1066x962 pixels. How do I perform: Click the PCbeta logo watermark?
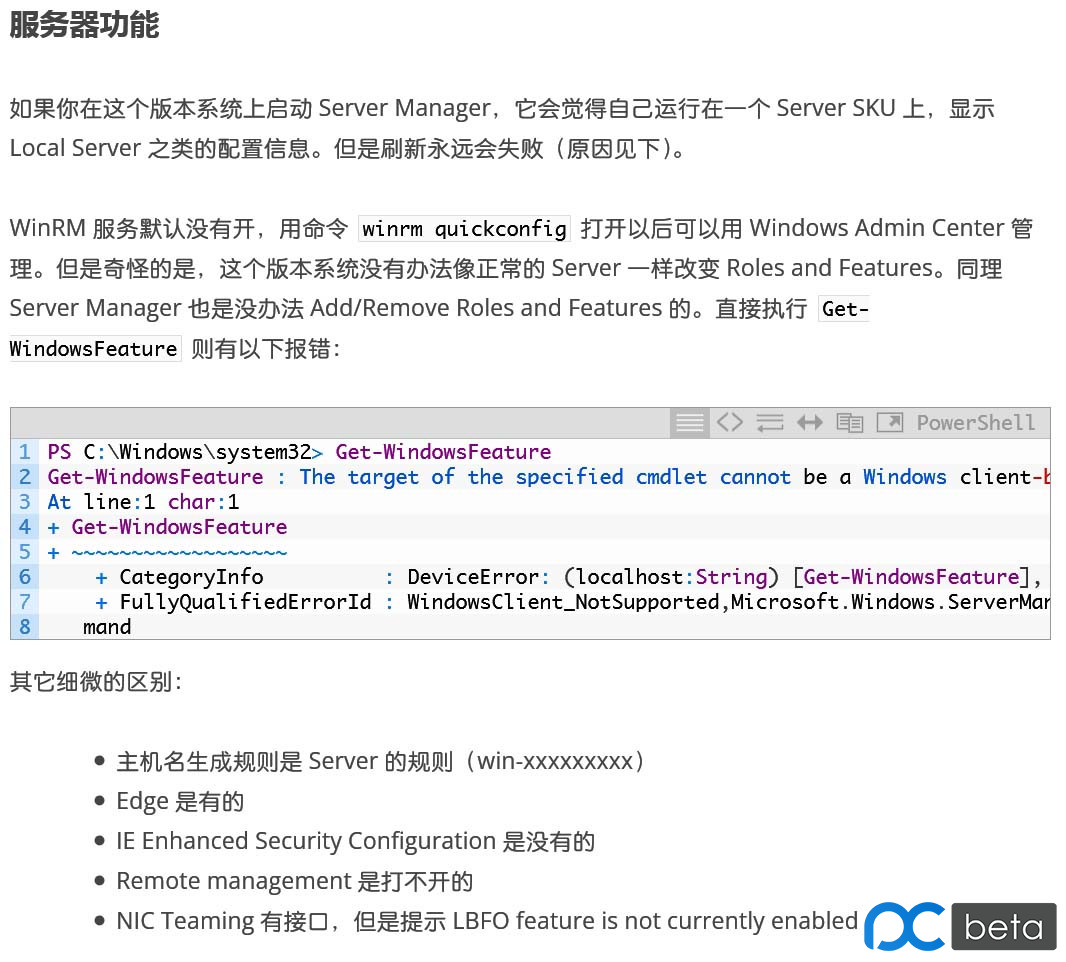960,926
